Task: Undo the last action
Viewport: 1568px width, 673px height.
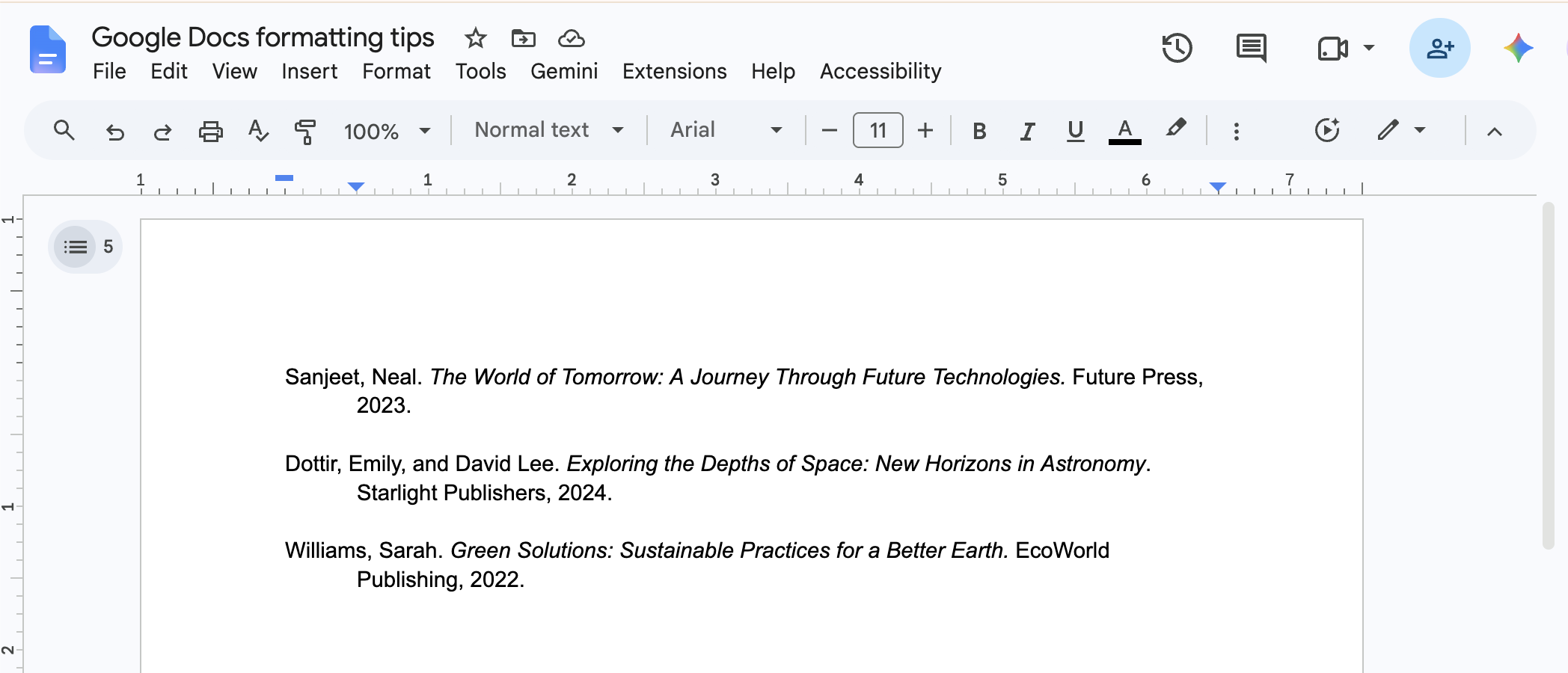Action: 114,132
